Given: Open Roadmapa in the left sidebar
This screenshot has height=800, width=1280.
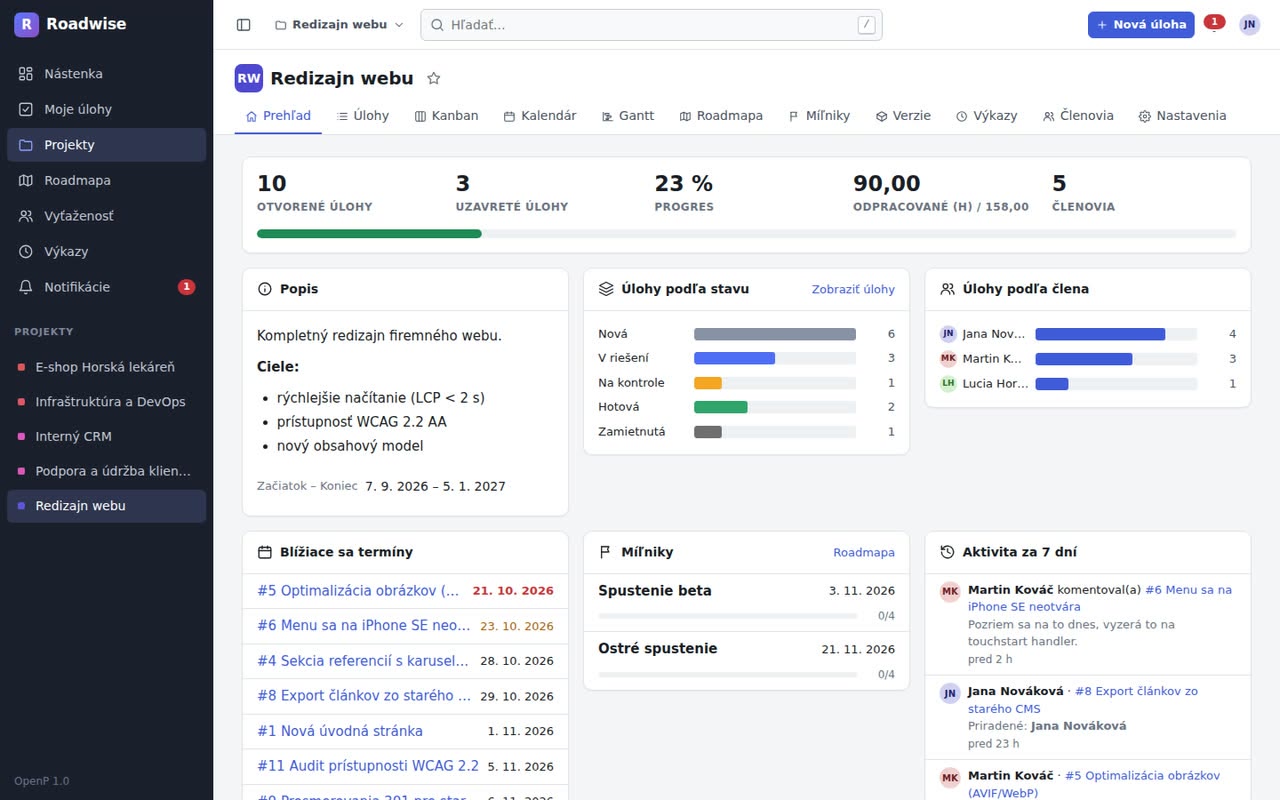Looking at the screenshot, I should pyautogui.click(x=106, y=180).
